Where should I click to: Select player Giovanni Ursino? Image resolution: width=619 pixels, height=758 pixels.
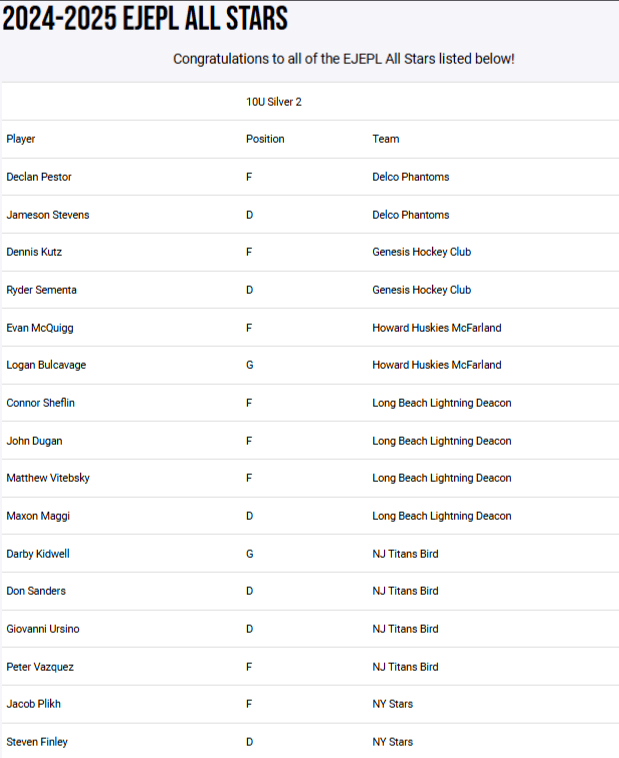point(43,629)
